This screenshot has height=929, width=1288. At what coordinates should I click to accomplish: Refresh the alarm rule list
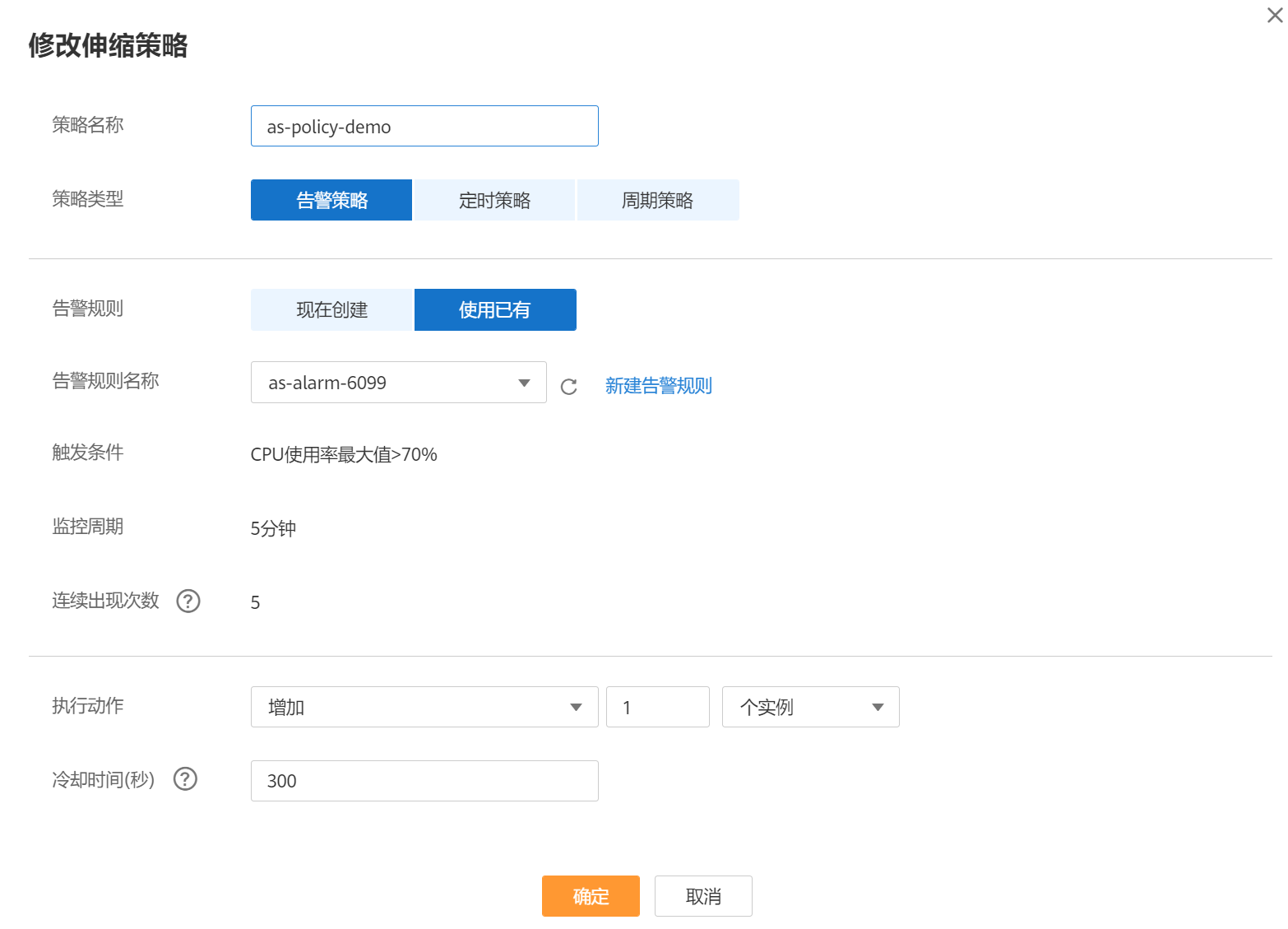click(x=568, y=387)
